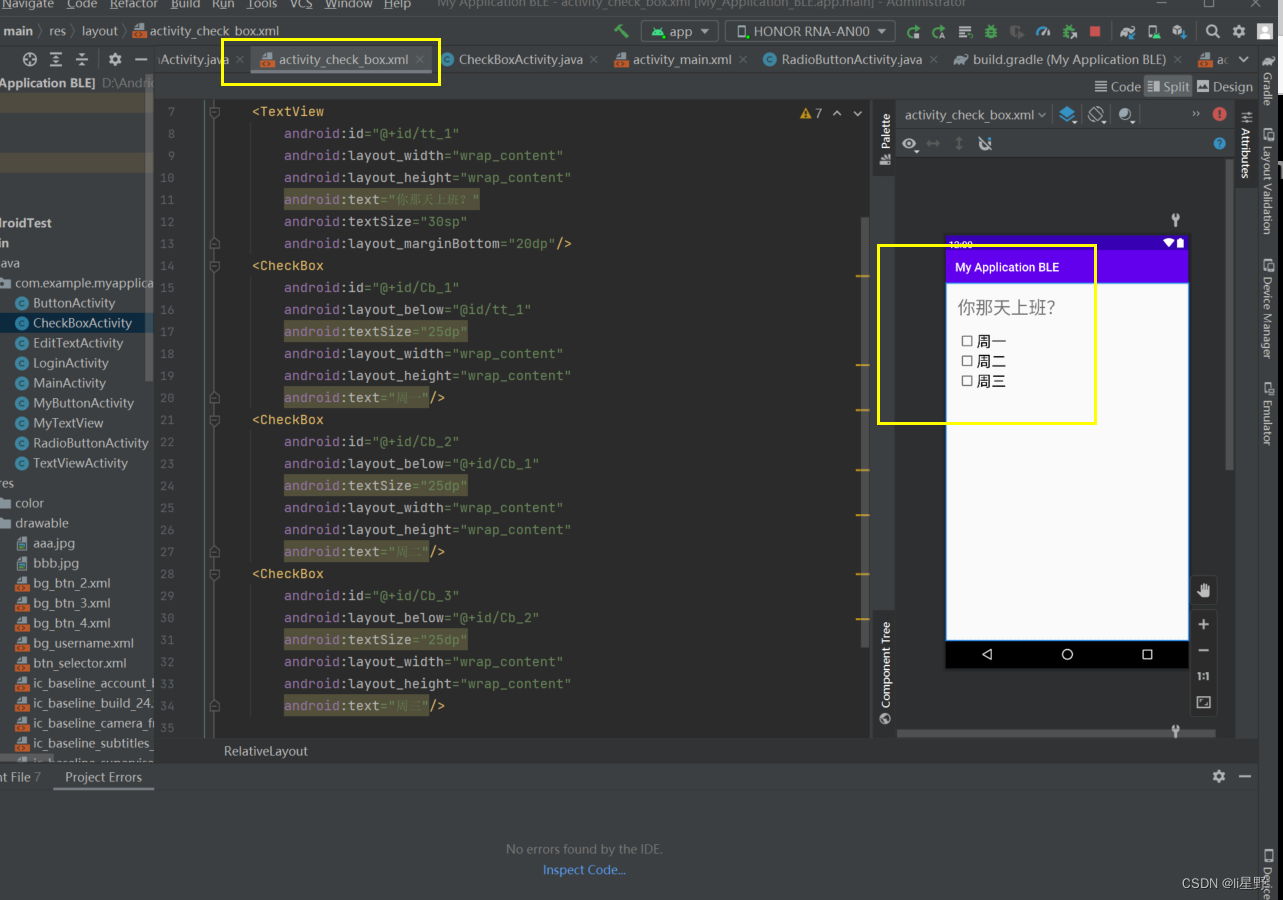The height and width of the screenshot is (900, 1283).
Task: Check the 周一 checkbox in the preview
Action: pyautogui.click(x=967, y=341)
